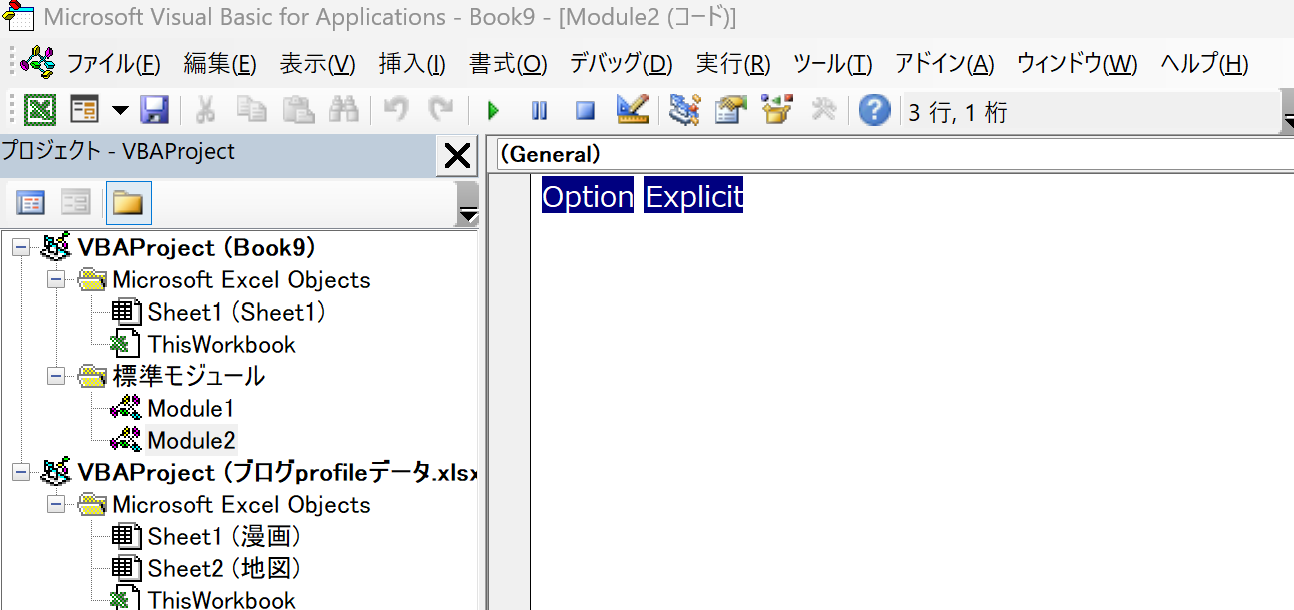The image size is (1294, 610).
Task: Select ThisWorkbook under ブログprofileデータ project
Action: tap(222, 600)
